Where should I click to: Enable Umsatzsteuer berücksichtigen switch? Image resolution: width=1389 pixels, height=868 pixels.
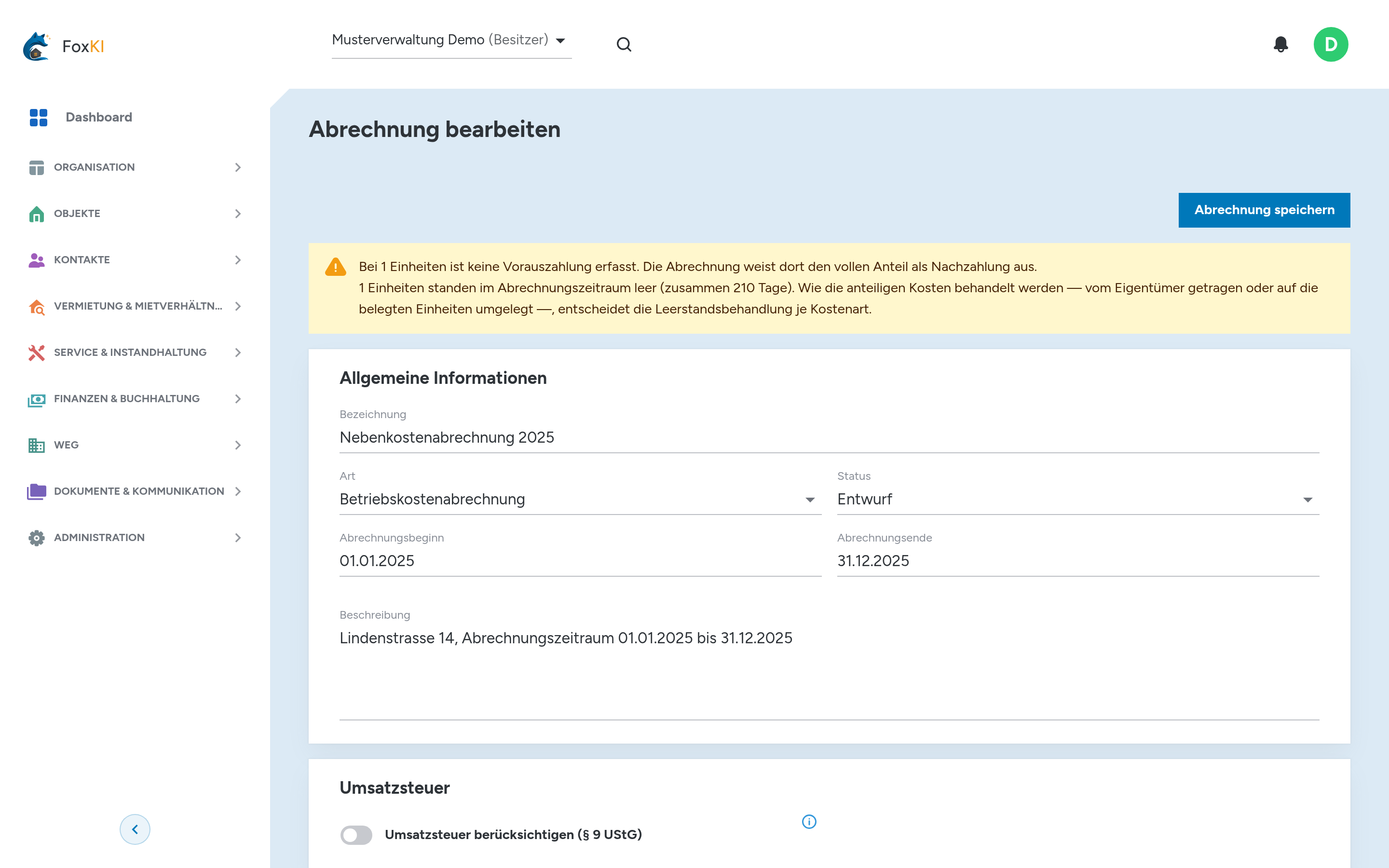tap(356, 835)
